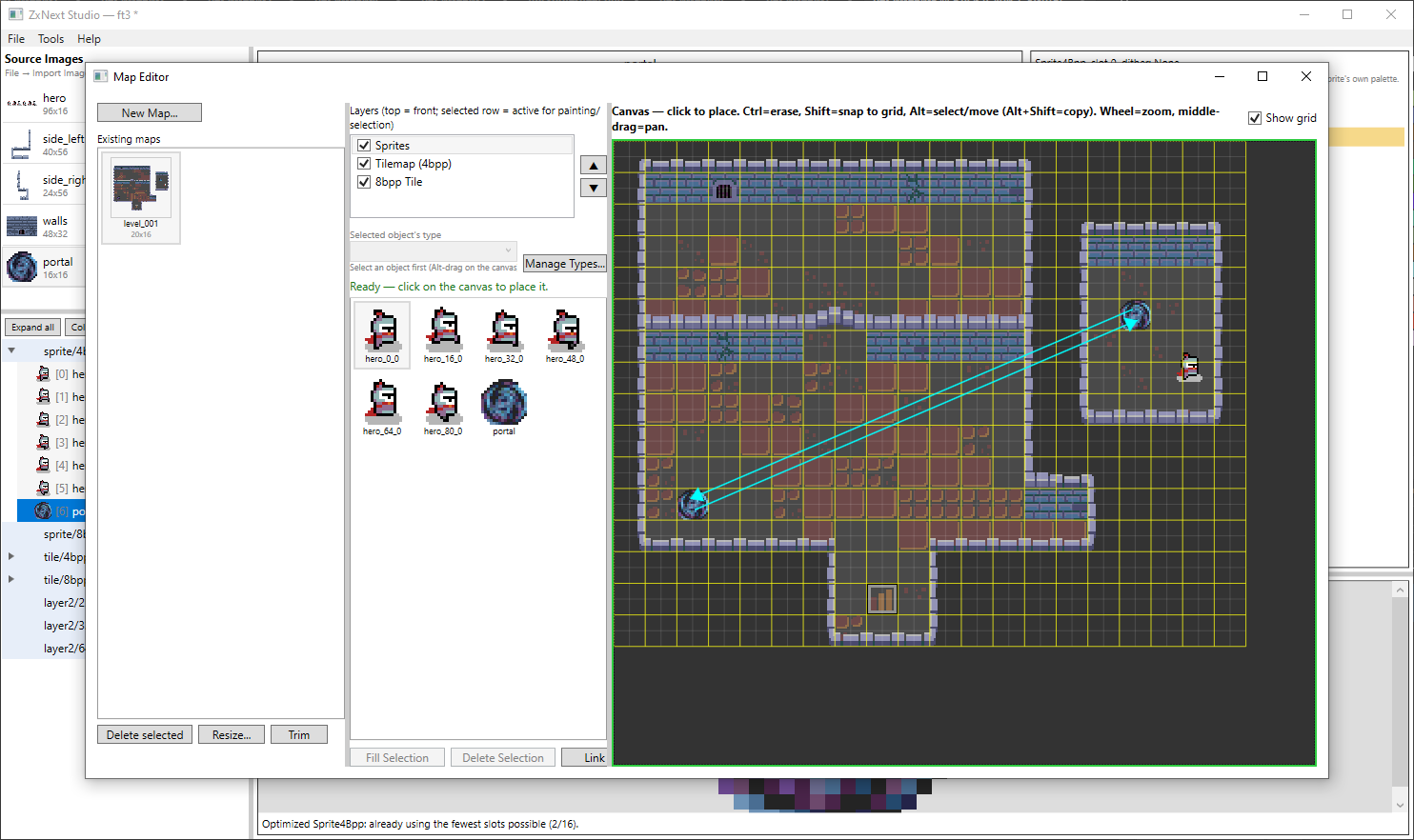
Task: Collapse the sprite/4bpp tree node
Action: [11, 351]
